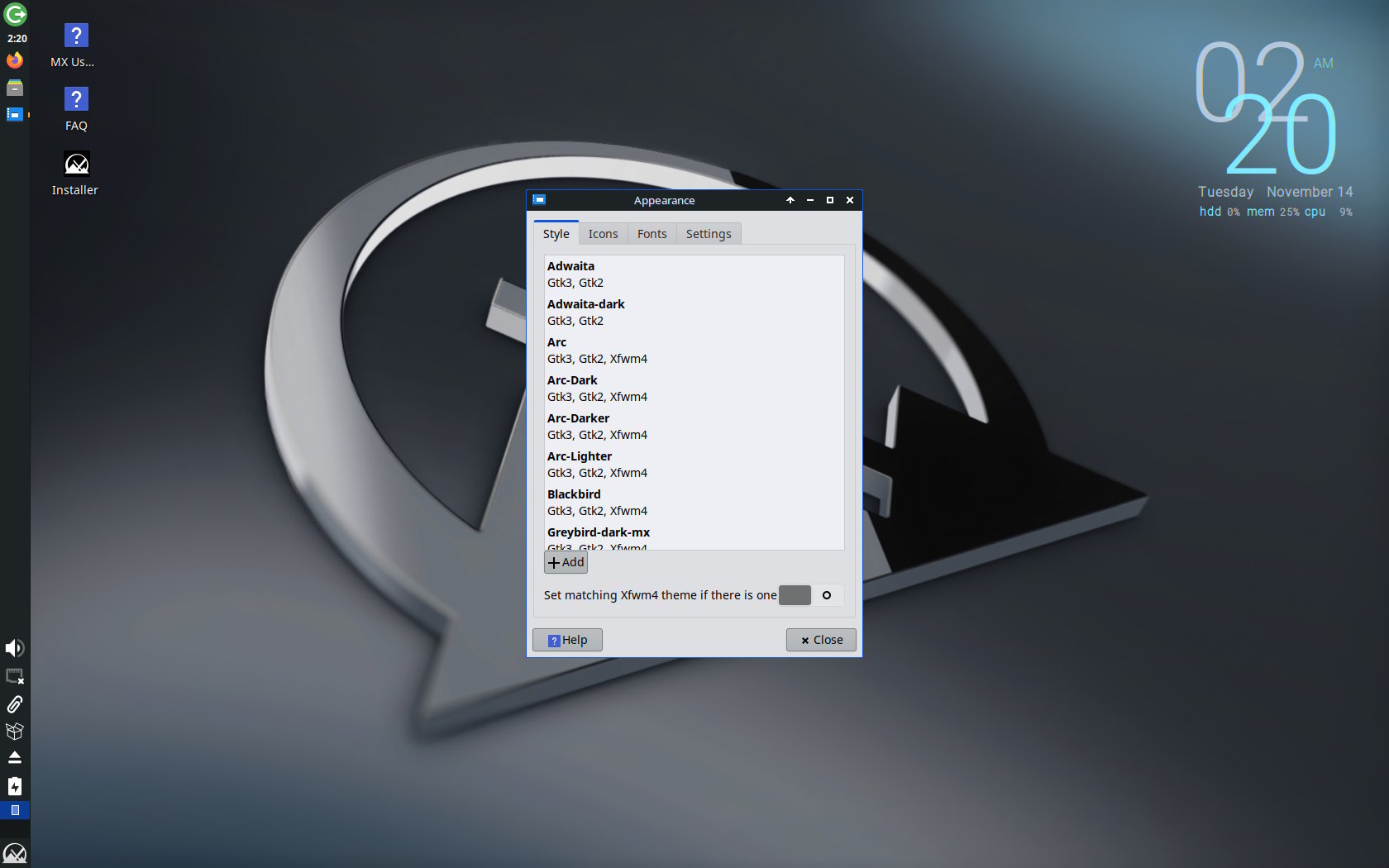1389x868 pixels.
Task: Maximize the Appearance window
Action: [x=830, y=200]
